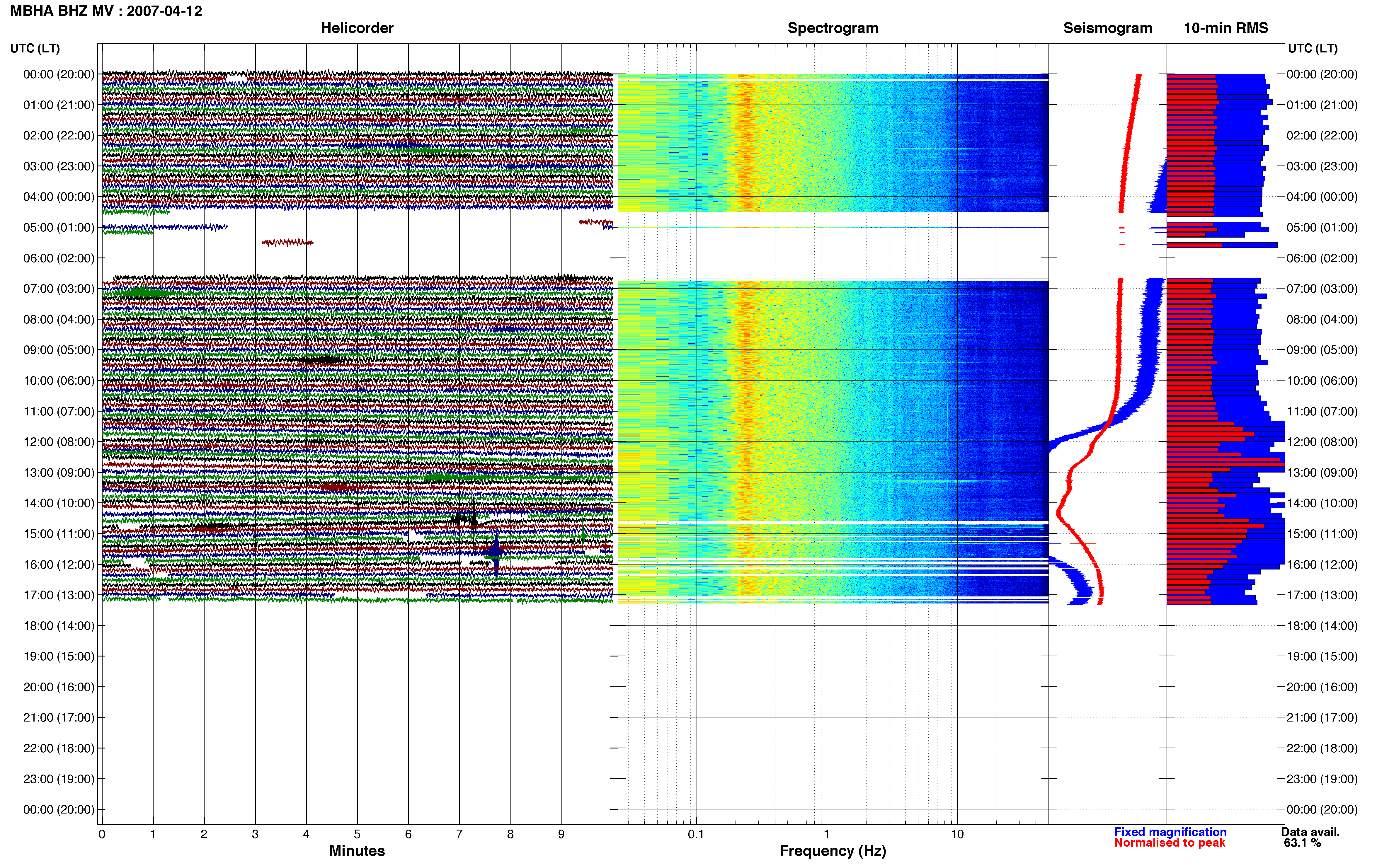
Task: Click the 'Fixed magnification' legend entry
Action: 1170,832
